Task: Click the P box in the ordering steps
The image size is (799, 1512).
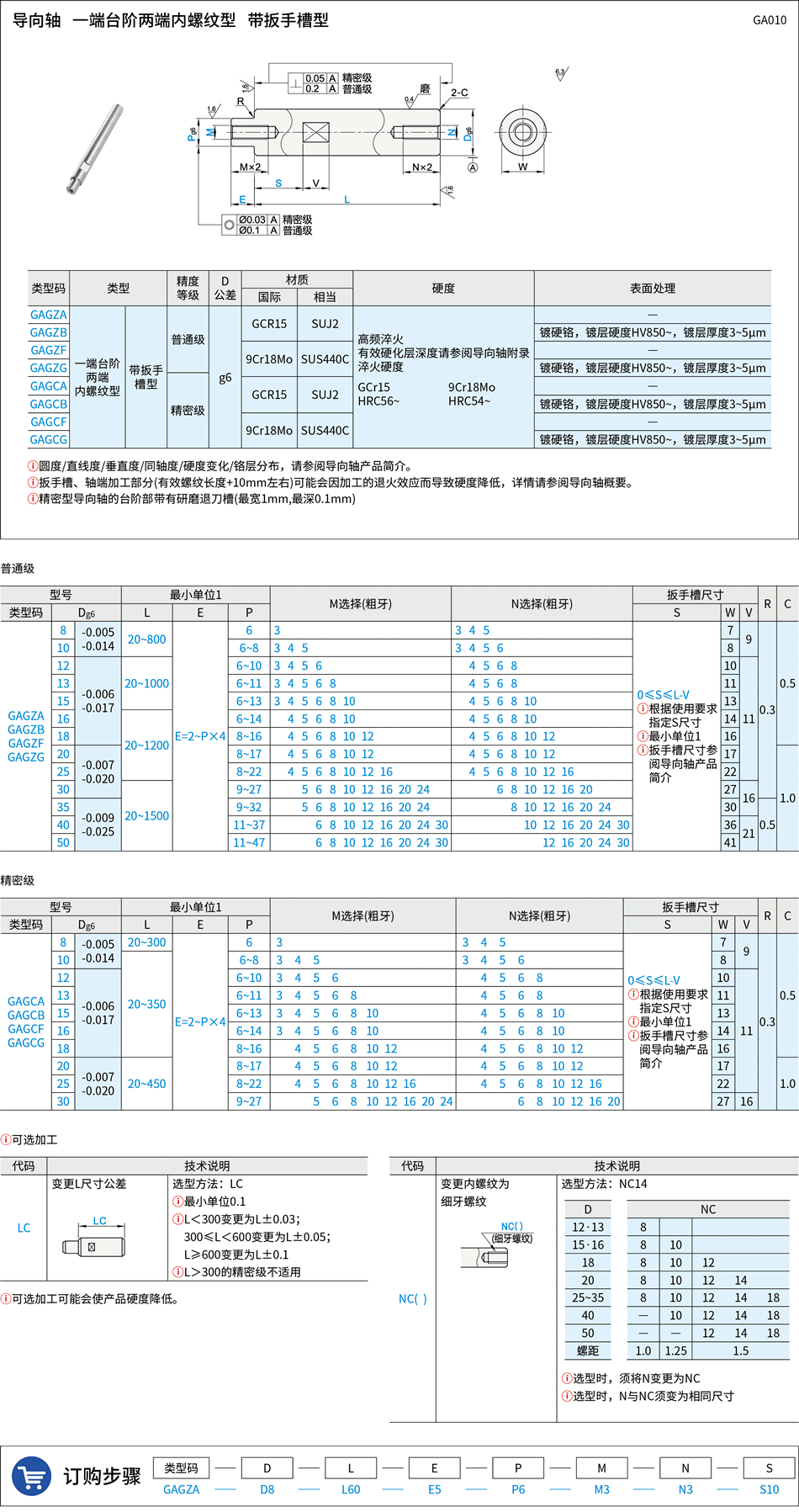Action: point(518,1468)
